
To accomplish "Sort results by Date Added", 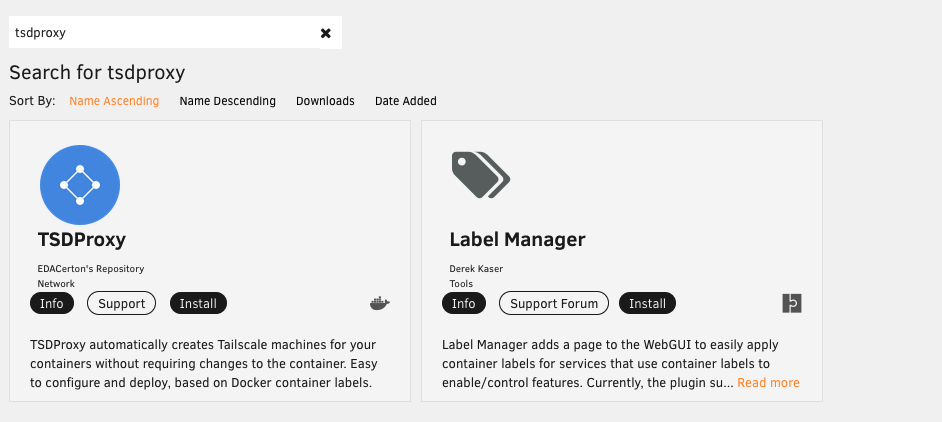I will tap(405, 101).
